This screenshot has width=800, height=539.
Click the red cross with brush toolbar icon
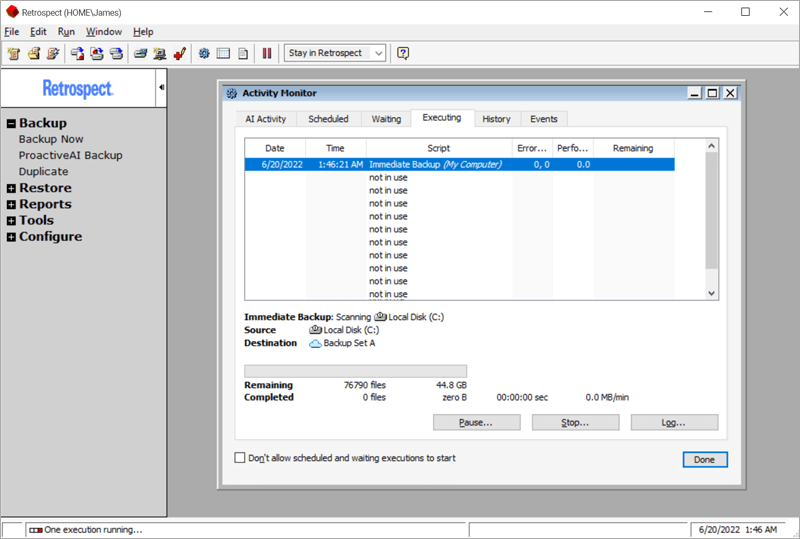pos(179,53)
